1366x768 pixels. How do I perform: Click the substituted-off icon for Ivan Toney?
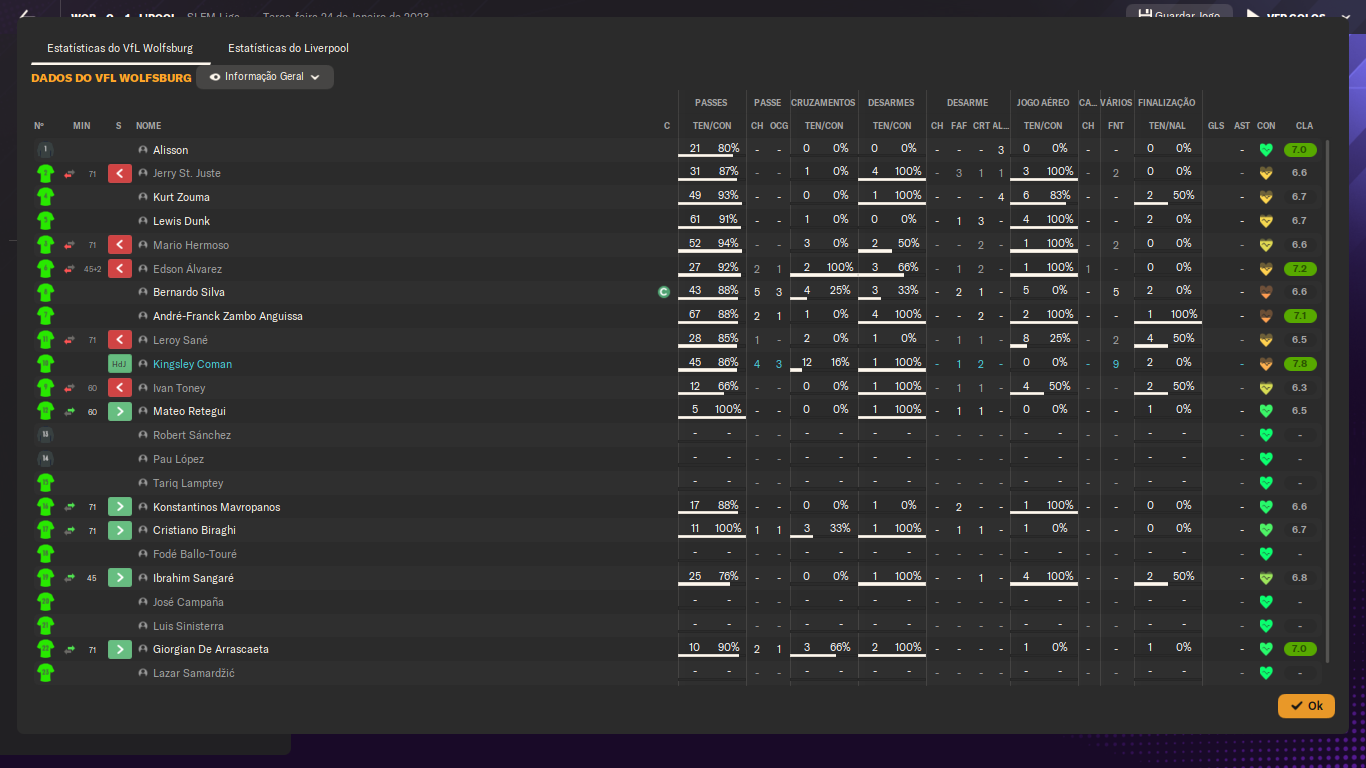coord(120,388)
